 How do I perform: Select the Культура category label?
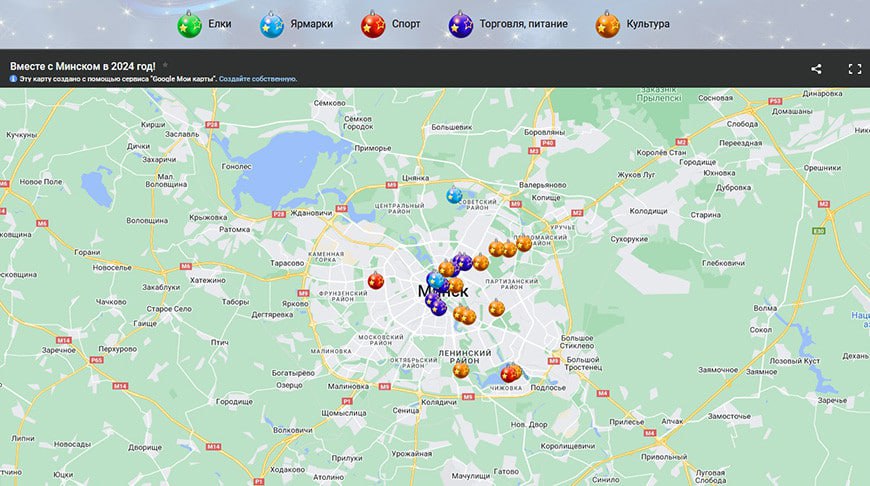[647, 24]
